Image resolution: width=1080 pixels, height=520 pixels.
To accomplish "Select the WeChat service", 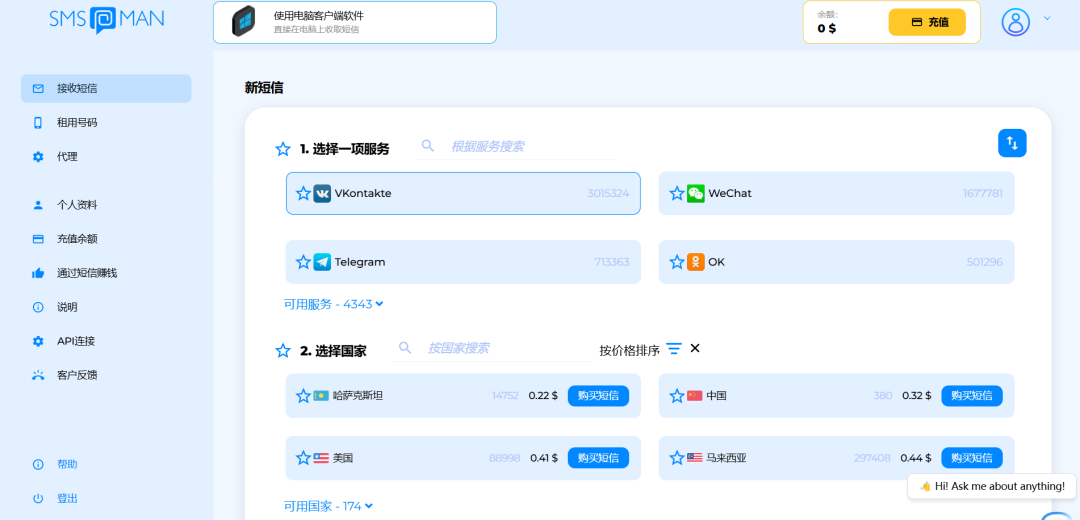I will tap(836, 193).
